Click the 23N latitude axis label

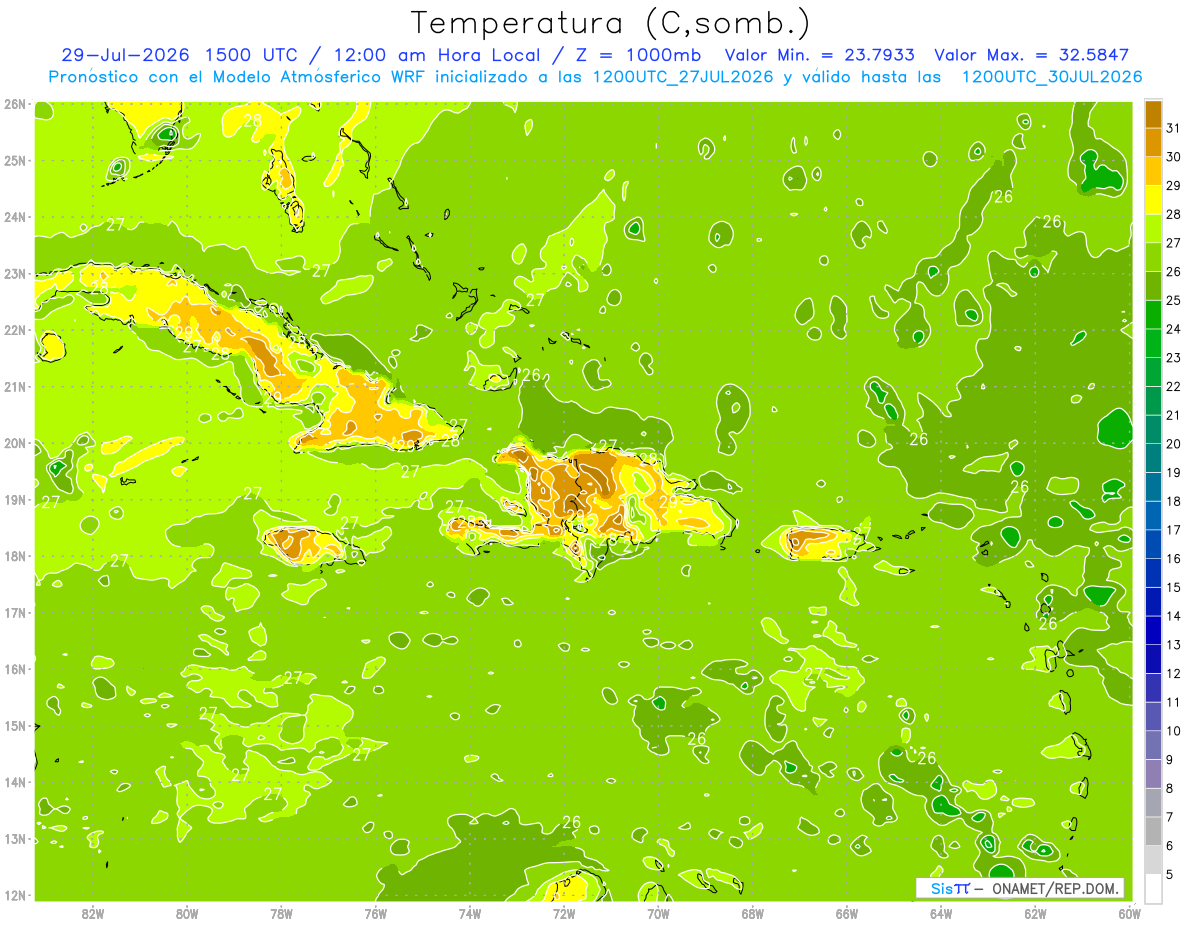[14, 273]
